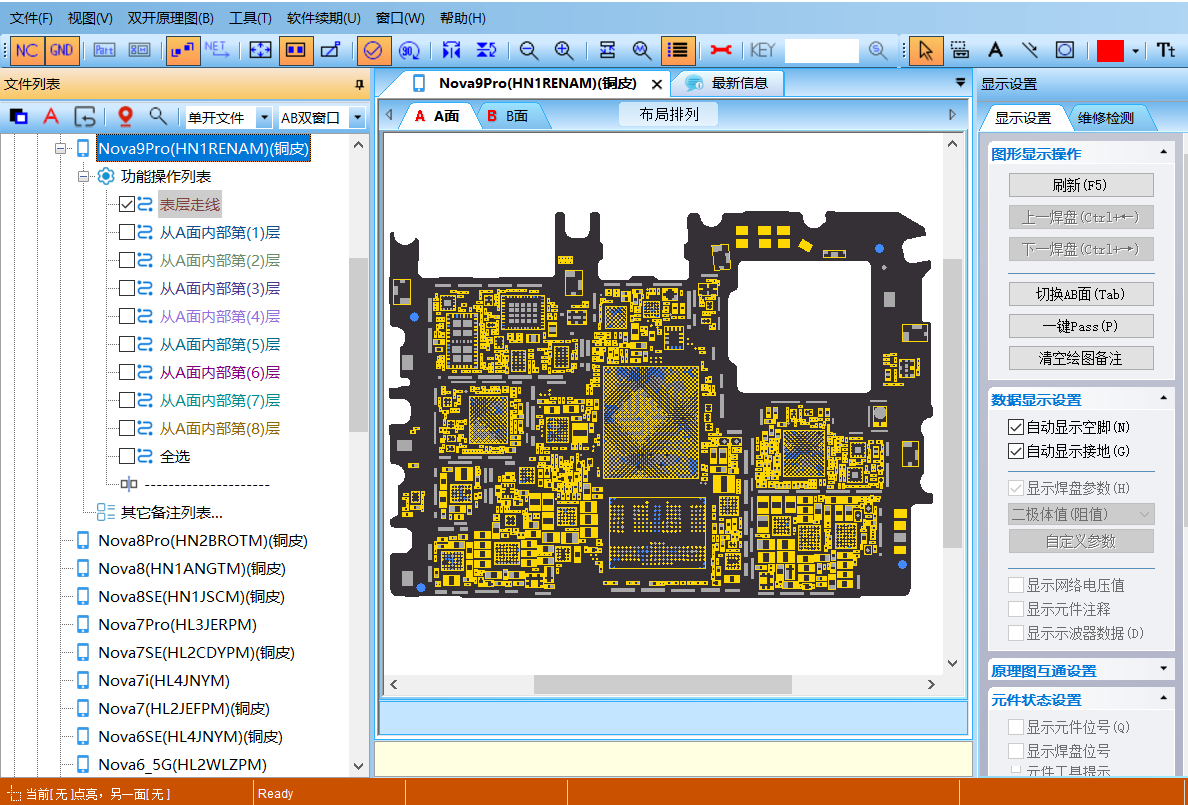
Task: Open the 单开文件 dropdown
Action: [262, 117]
